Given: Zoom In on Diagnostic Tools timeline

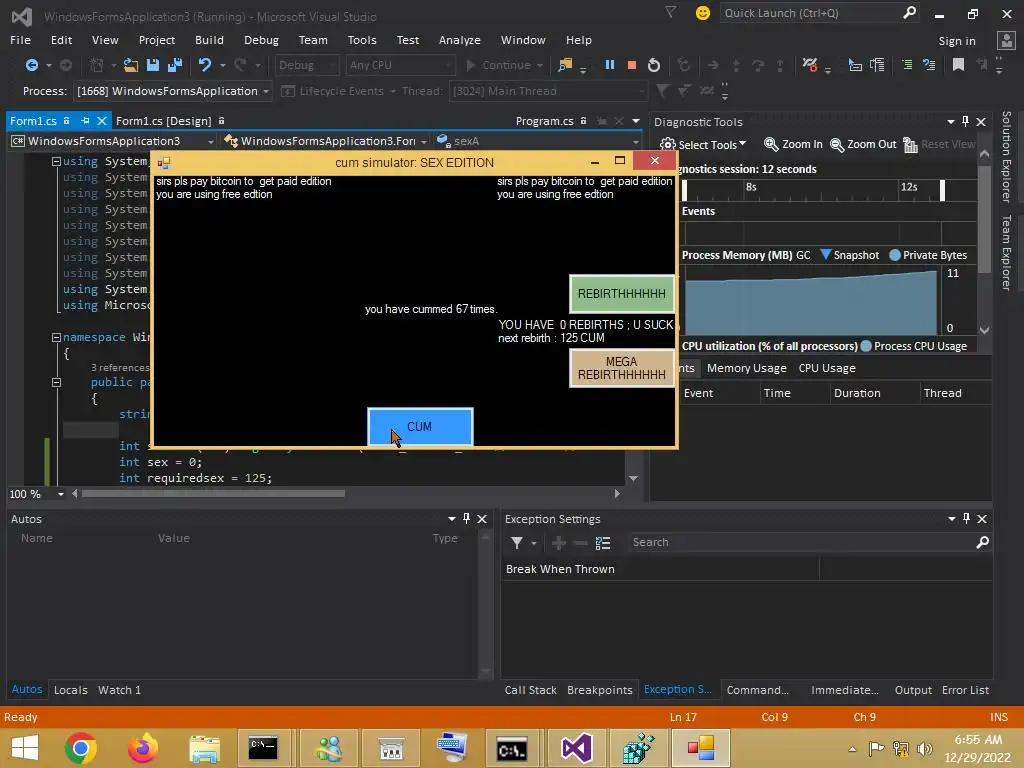Looking at the screenshot, I should pos(793,144).
